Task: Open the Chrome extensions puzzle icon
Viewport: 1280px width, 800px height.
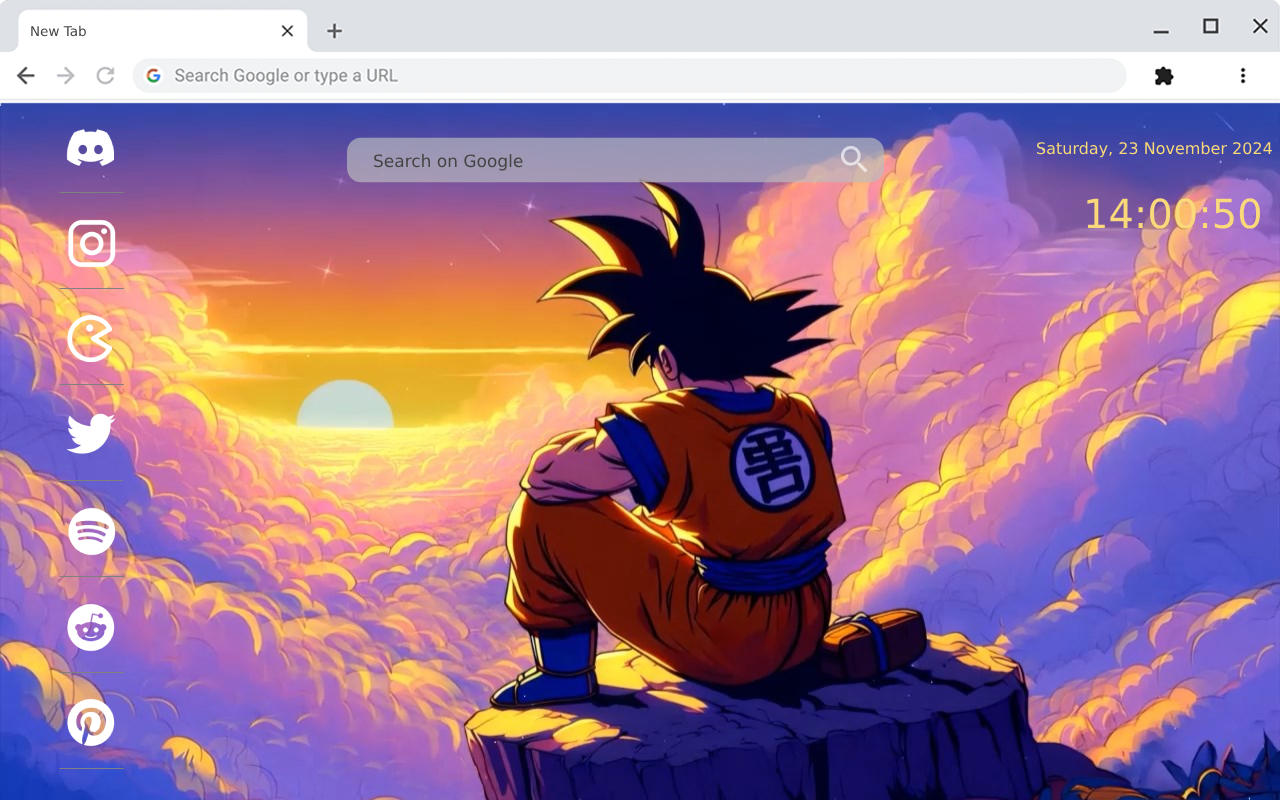Action: pos(1163,75)
